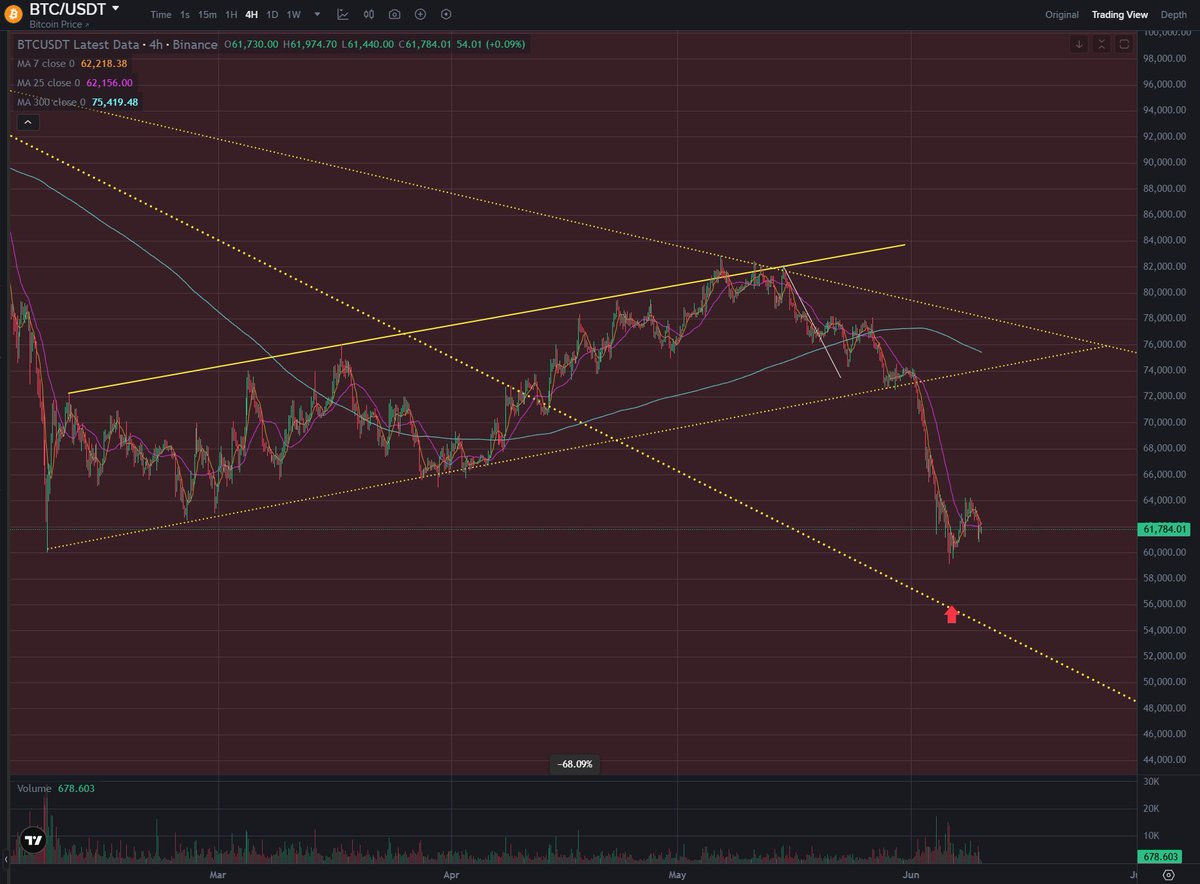The height and width of the screenshot is (884, 1200).
Task: Select the Time chart interval
Action: pyautogui.click(x=160, y=15)
